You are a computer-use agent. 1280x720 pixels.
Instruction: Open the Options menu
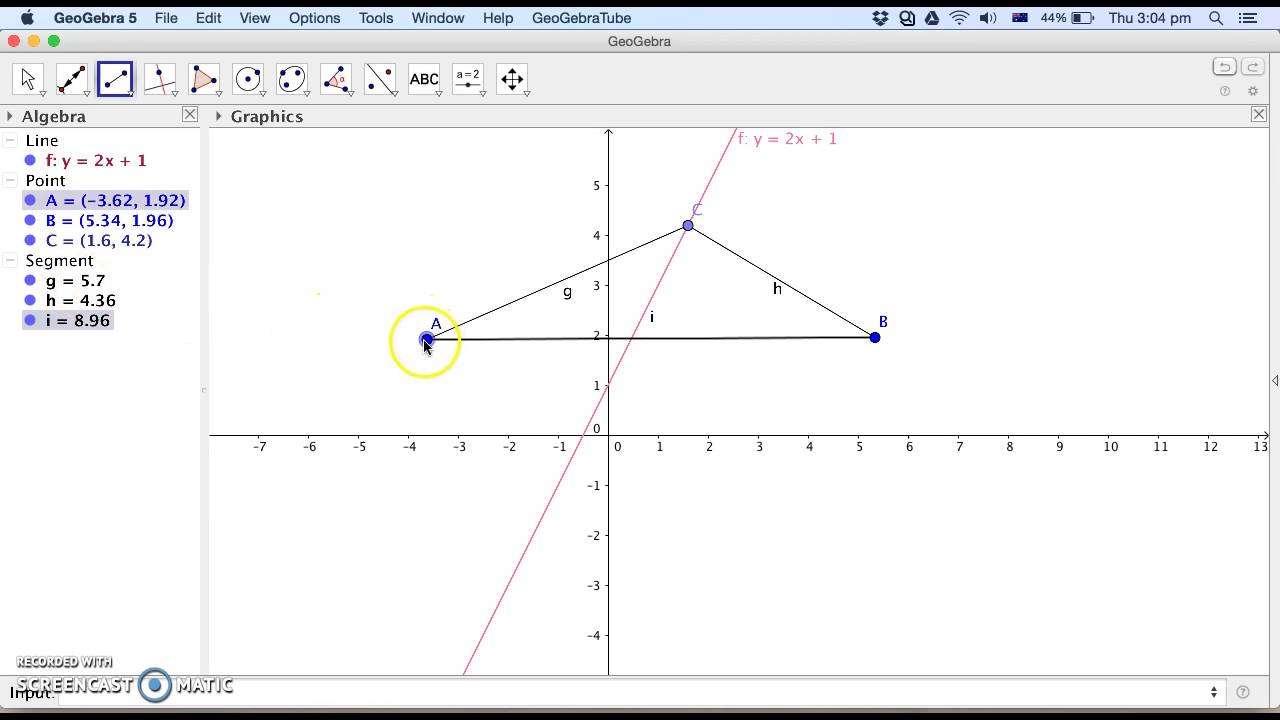314,18
